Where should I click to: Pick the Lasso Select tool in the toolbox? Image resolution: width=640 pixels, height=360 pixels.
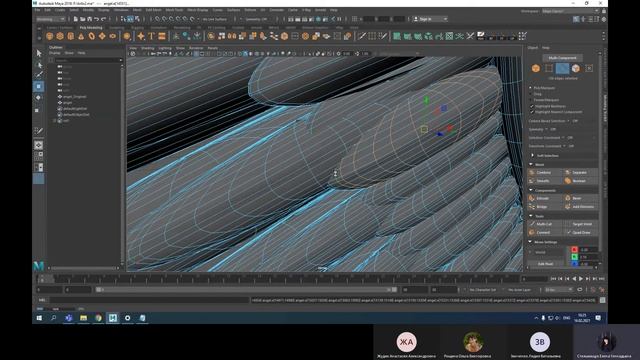tap(39, 64)
